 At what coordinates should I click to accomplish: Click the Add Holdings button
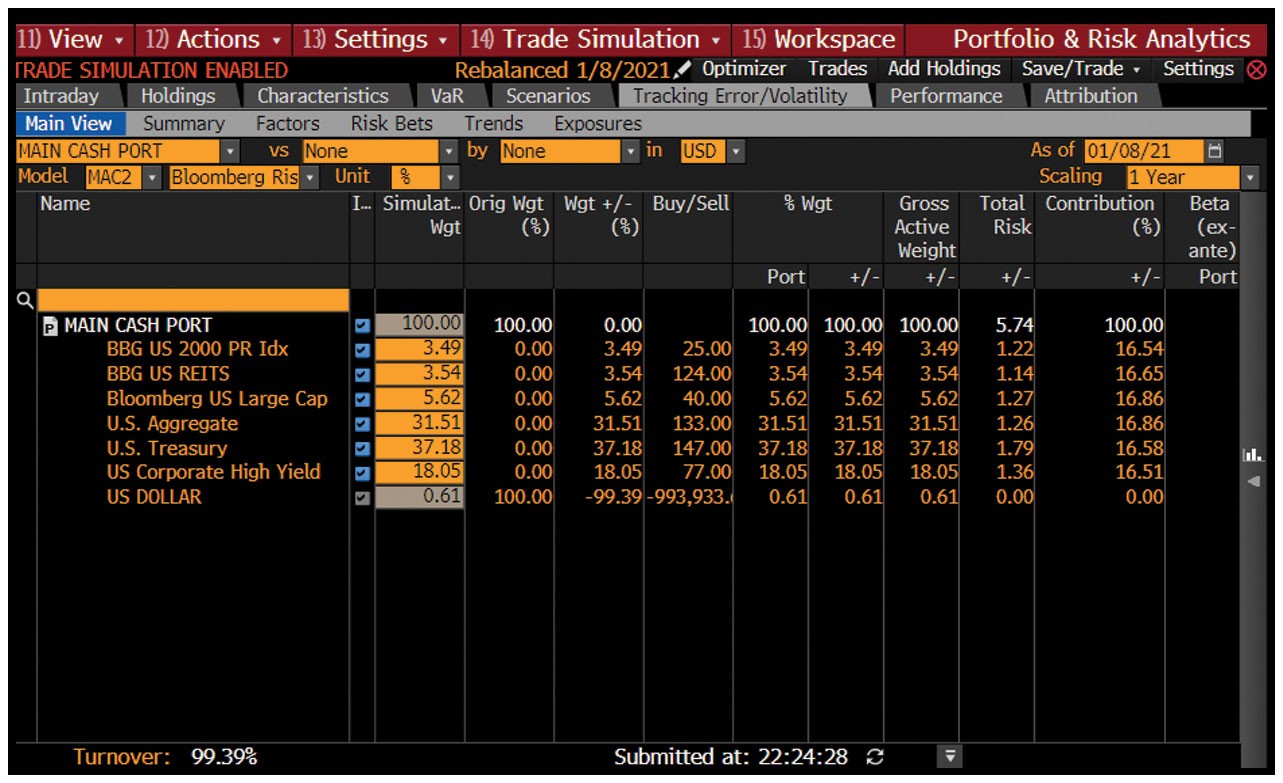coord(943,69)
